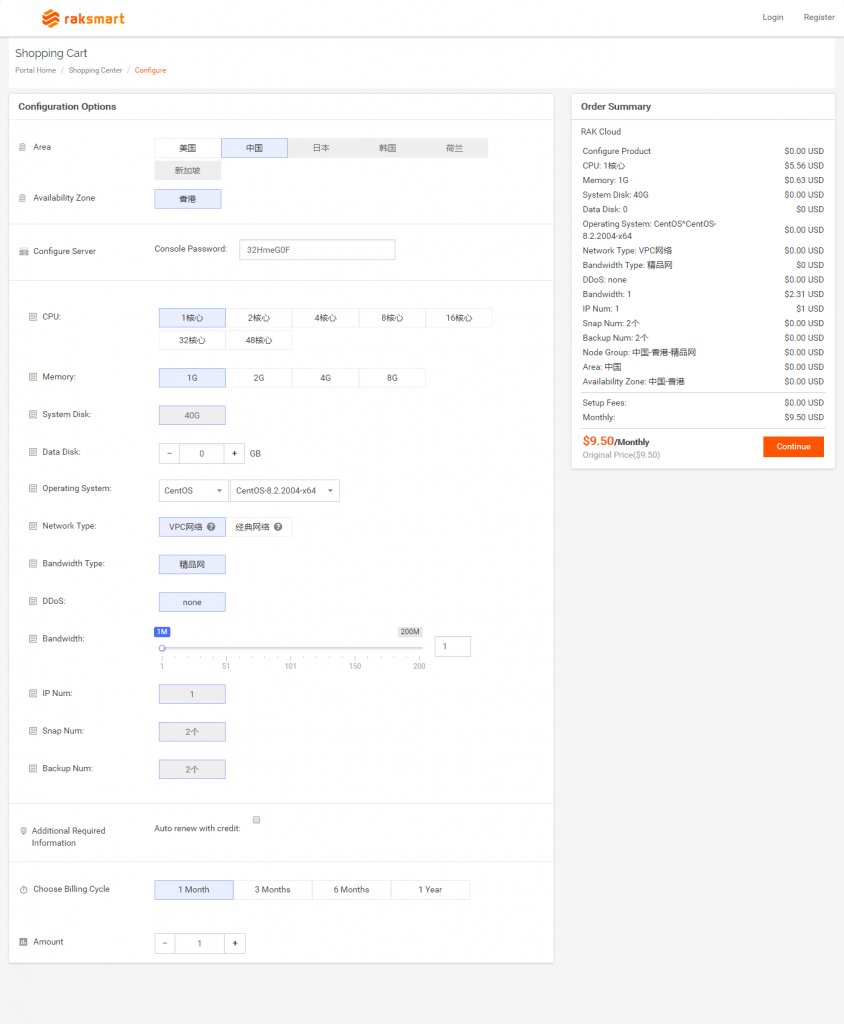
Task: Increase Amount with the plus button
Action: click(x=235, y=943)
